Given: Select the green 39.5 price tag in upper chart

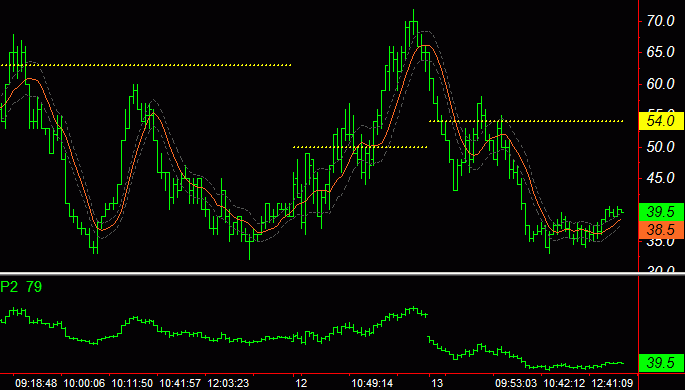Looking at the screenshot, I should pos(661,212).
